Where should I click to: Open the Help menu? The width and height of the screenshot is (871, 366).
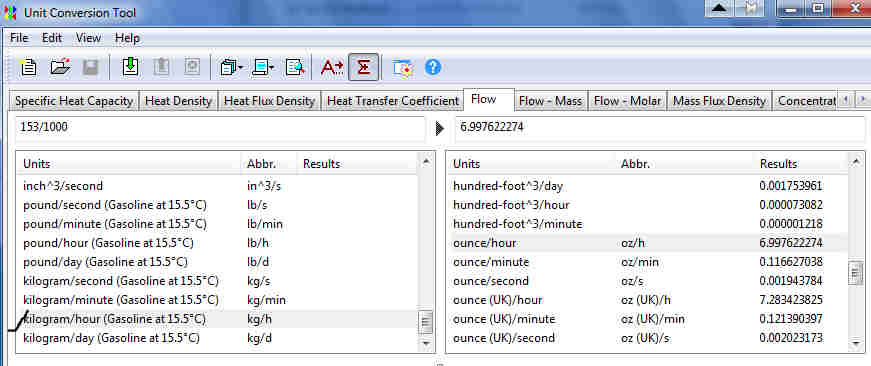127,38
